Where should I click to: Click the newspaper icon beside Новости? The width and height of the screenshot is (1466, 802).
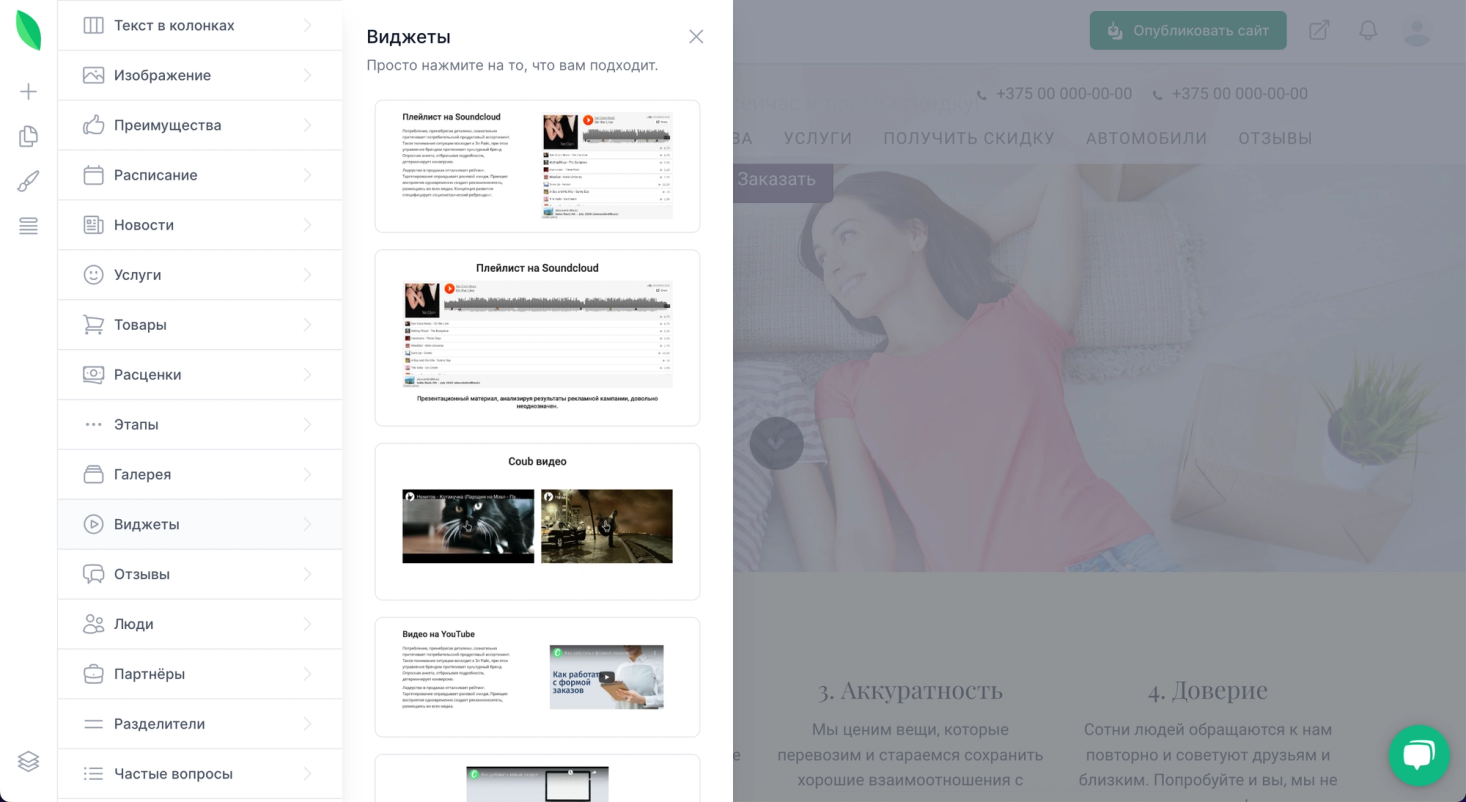[x=93, y=225]
